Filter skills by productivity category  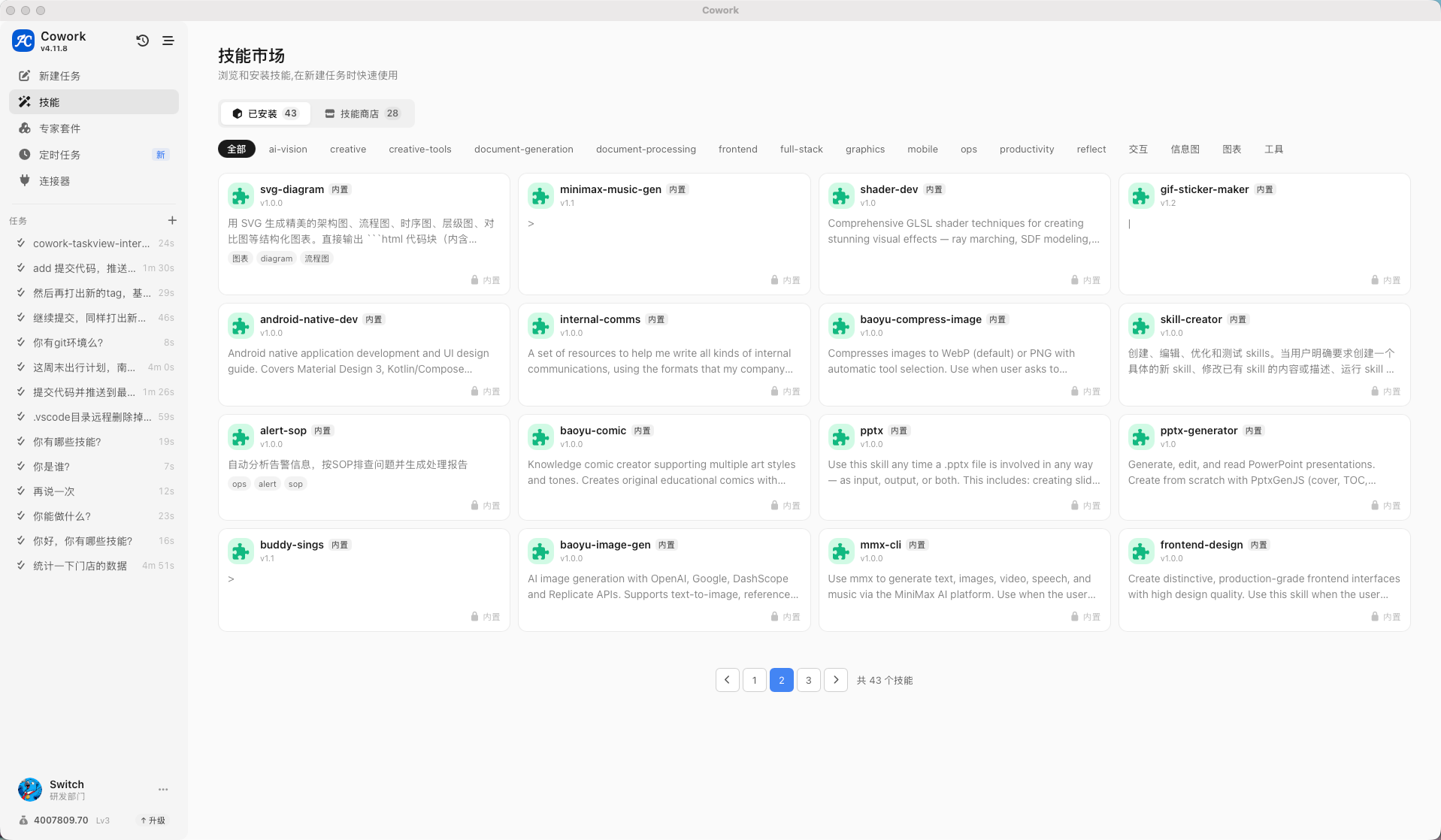[1027, 150]
